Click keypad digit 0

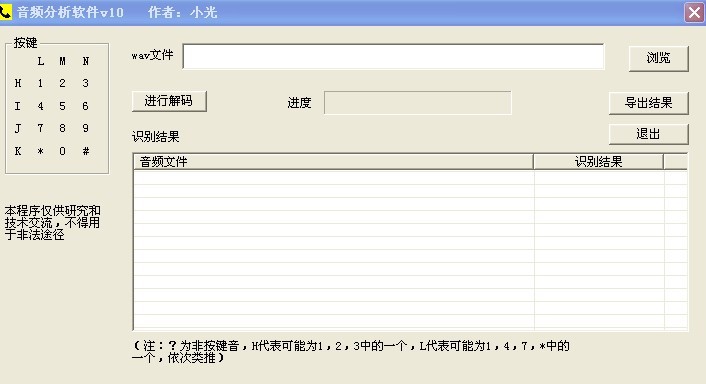[62, 151]
